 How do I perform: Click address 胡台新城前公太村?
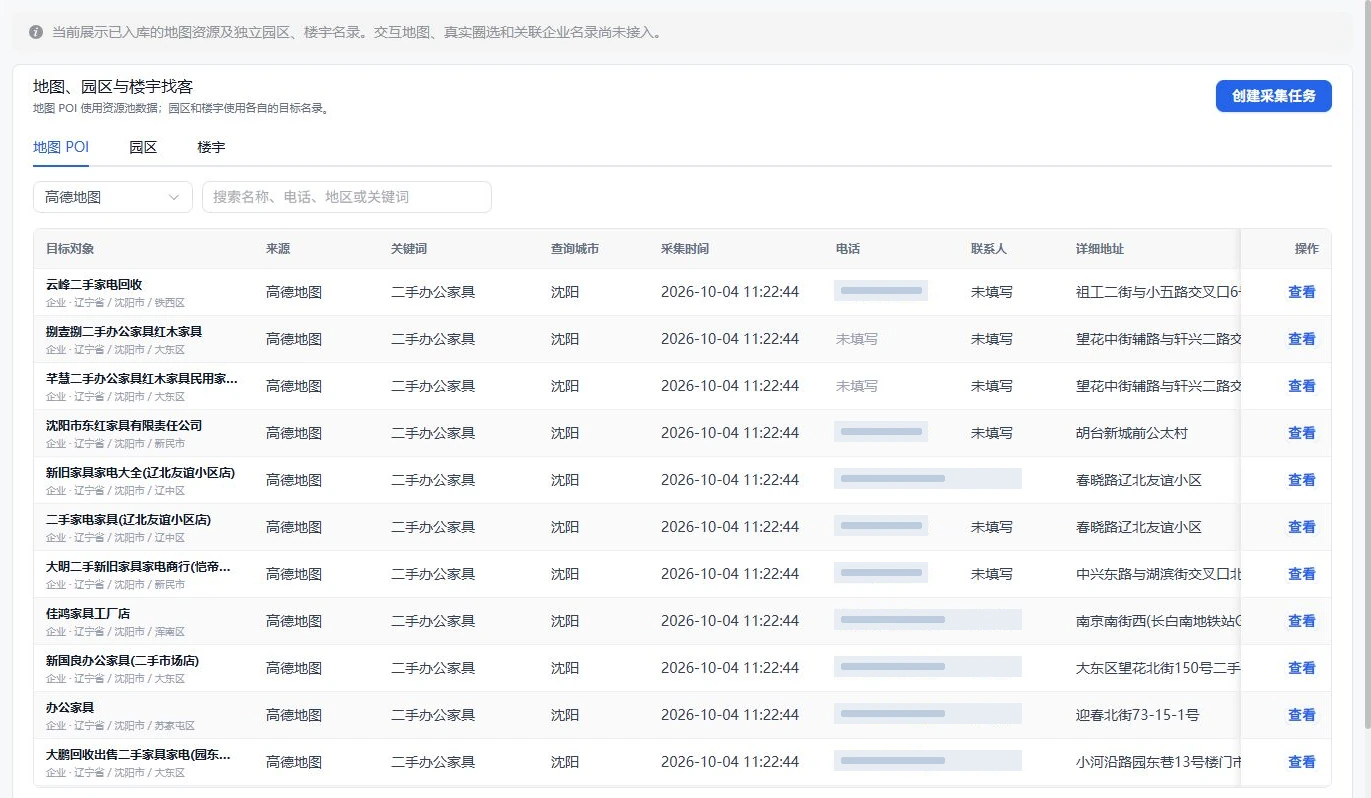coord(1132,433)
